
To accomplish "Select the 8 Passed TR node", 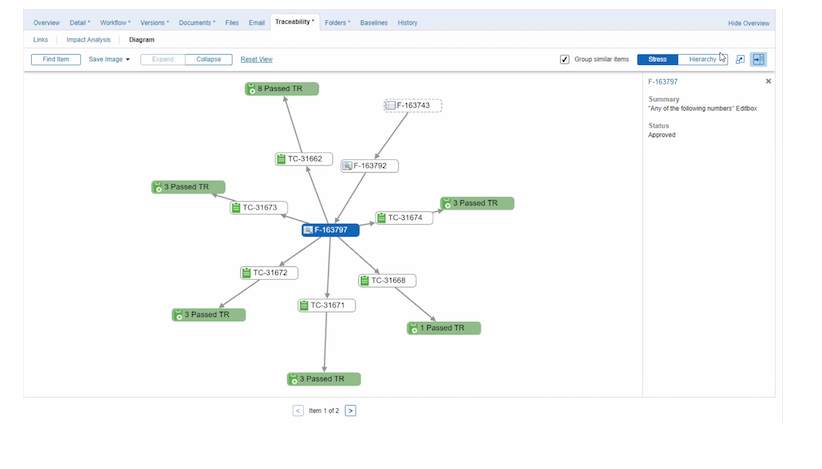I will point(282,89).
